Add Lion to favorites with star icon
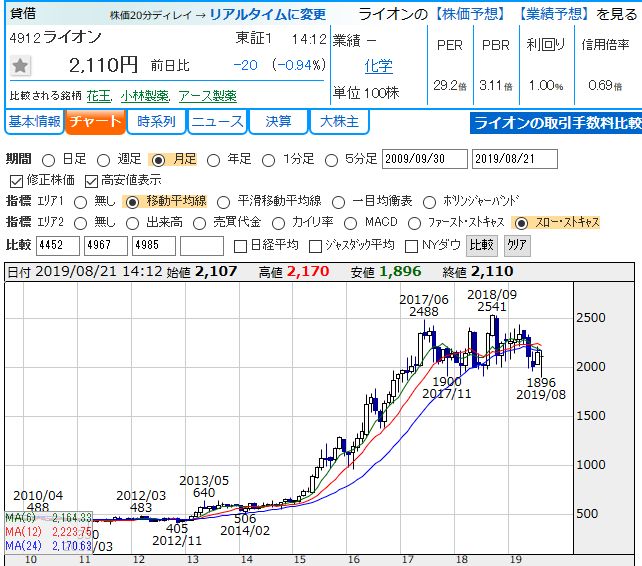 pos(20,66)
